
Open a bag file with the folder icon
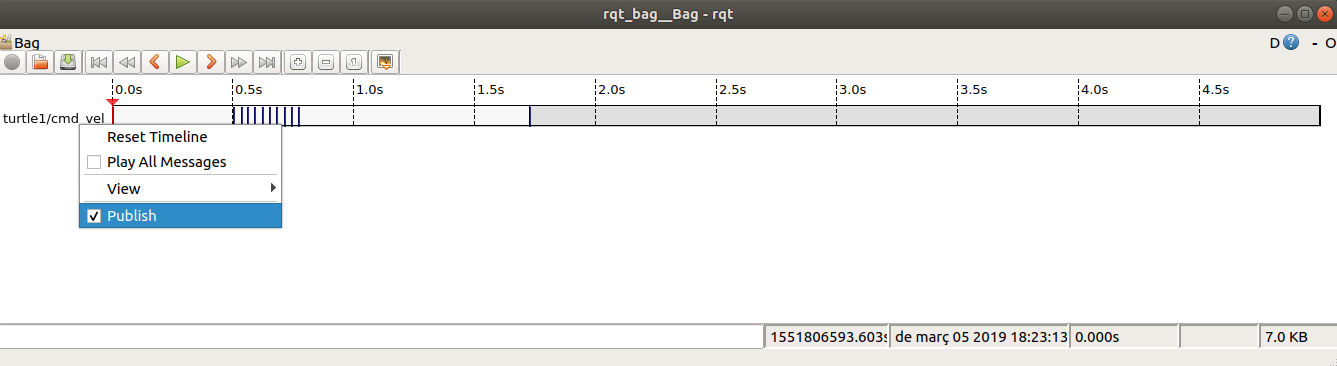40,62
